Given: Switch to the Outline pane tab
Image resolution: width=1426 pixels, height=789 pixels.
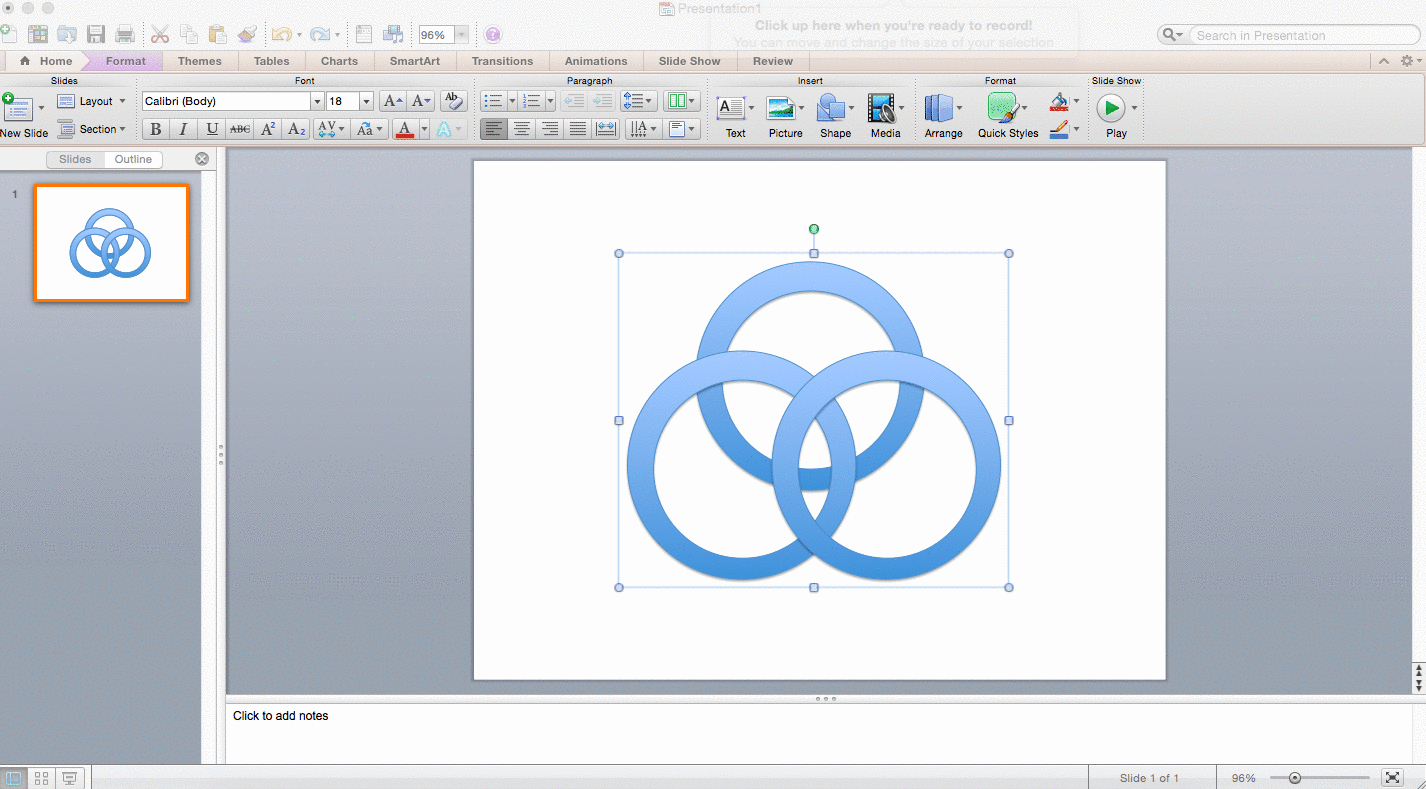Looking at the screenshot, I should pyautogui.click(x=133, y=159).
